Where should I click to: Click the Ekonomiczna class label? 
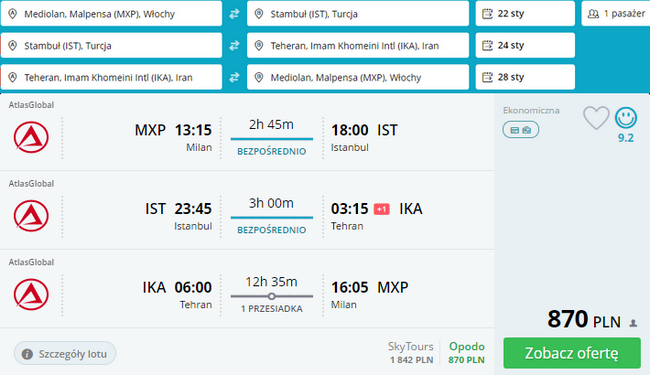[x=531, y=111]
